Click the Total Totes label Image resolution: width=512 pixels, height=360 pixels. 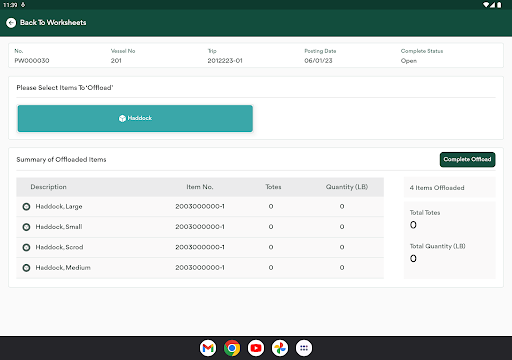(x=425, y=212)
